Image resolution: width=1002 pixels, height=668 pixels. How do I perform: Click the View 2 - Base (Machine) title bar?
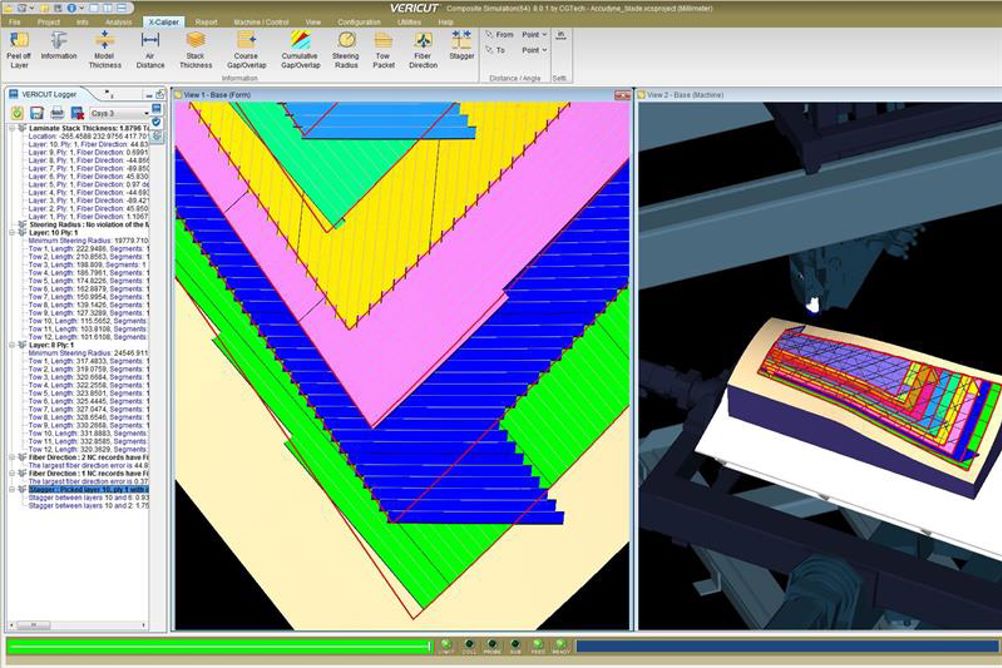pyautogui.click(x=819, y=95)
